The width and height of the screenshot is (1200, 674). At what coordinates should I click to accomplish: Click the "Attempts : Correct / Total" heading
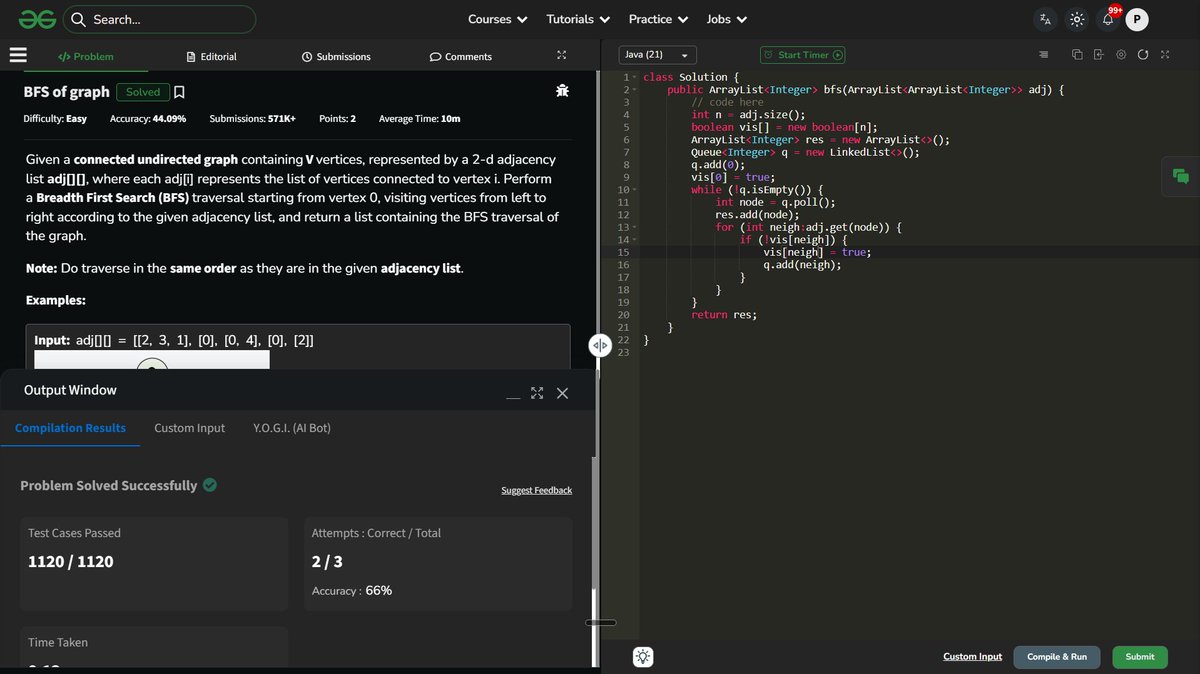[x=376, y=534]
